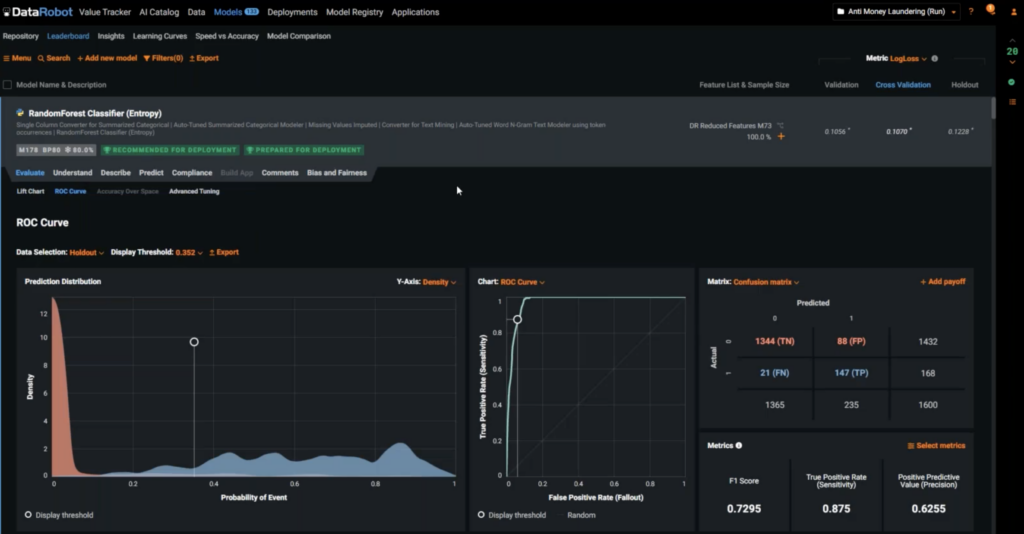The height and width of the screenshot is (534, 1024).
Task: Click the M178 BP80 80.0% badge
Action: [56, 150]
